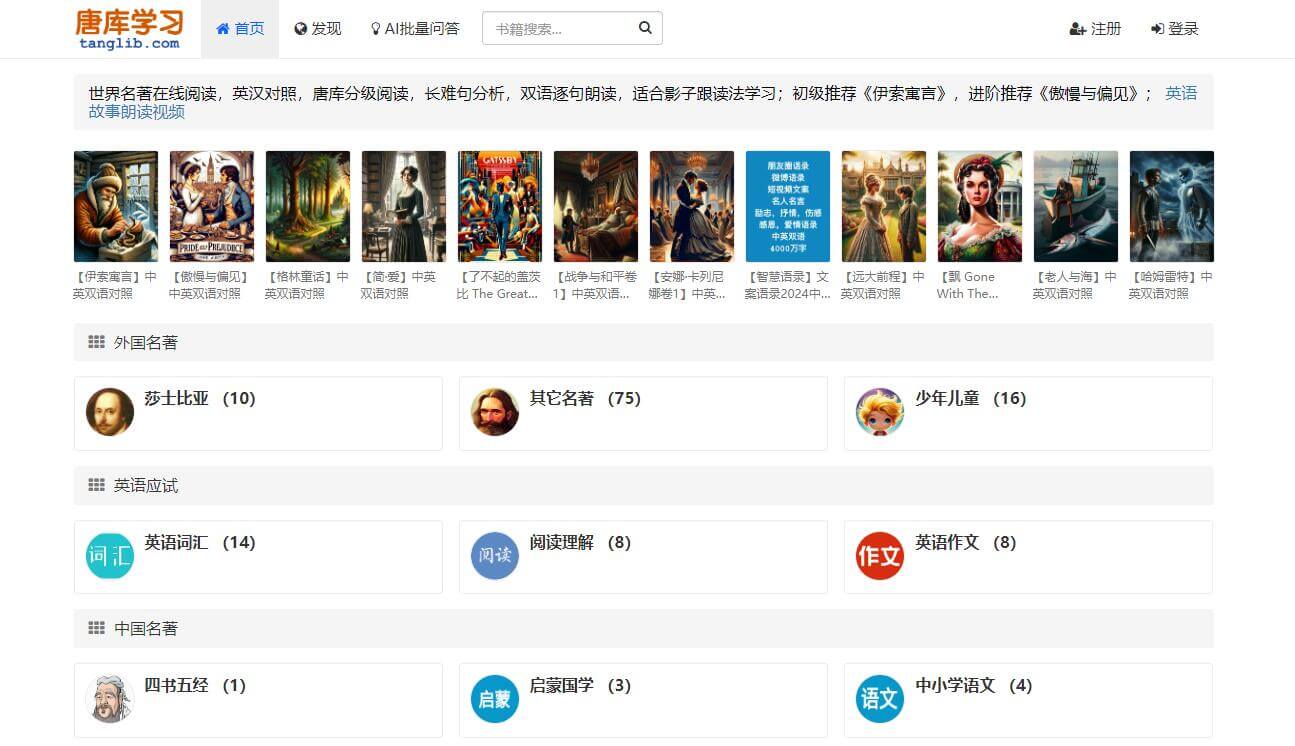Viewport: 1295px width, 746px height.
Task: Click the magnifier search button
Action: [646, 28]
